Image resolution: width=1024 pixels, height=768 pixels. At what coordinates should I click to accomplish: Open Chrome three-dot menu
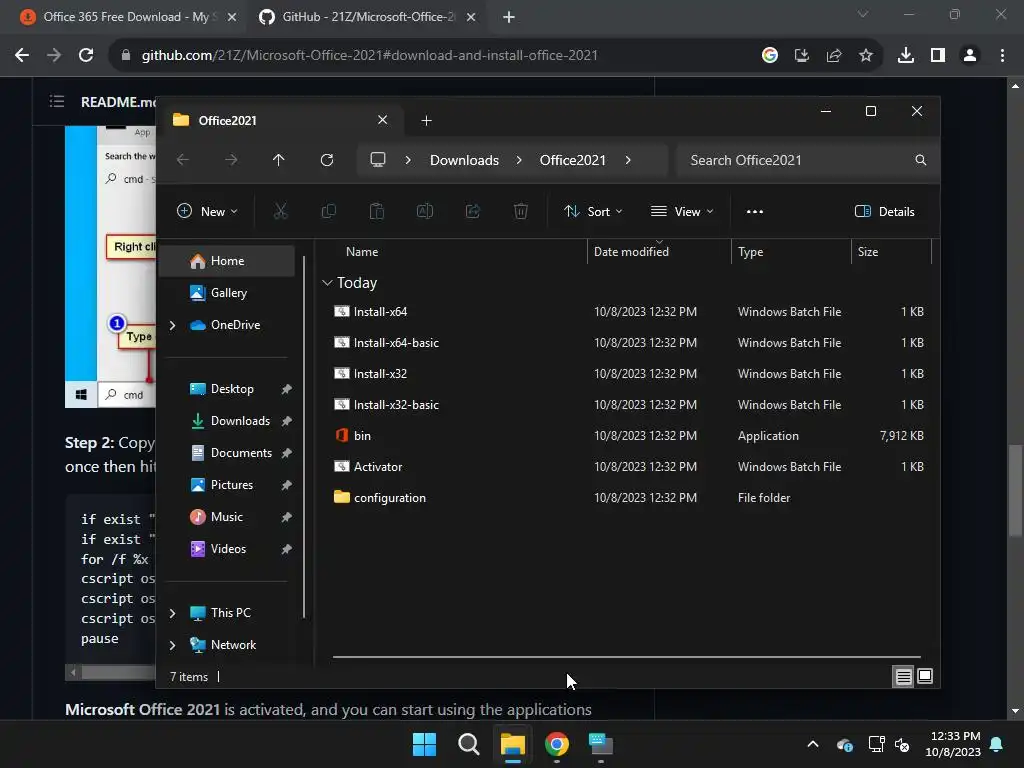(x=1002, y=56)
